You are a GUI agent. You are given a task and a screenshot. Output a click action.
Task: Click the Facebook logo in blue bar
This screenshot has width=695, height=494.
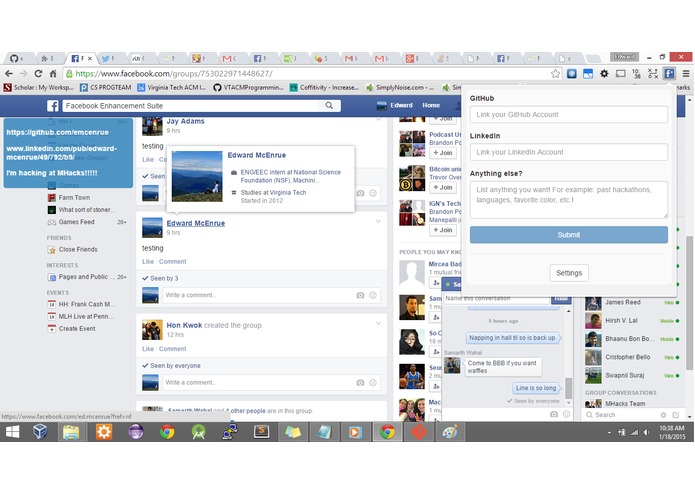coord(53,105)
